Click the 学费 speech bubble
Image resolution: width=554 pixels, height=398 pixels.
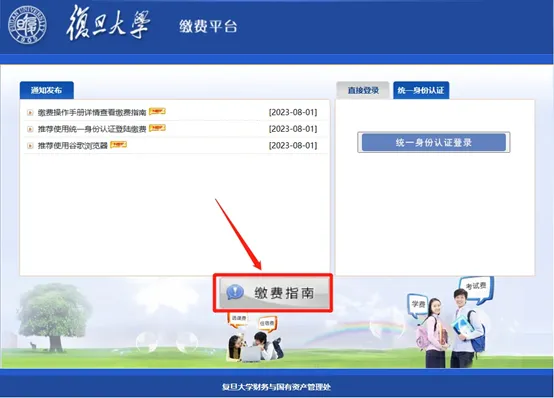click(x=418, y=305)
